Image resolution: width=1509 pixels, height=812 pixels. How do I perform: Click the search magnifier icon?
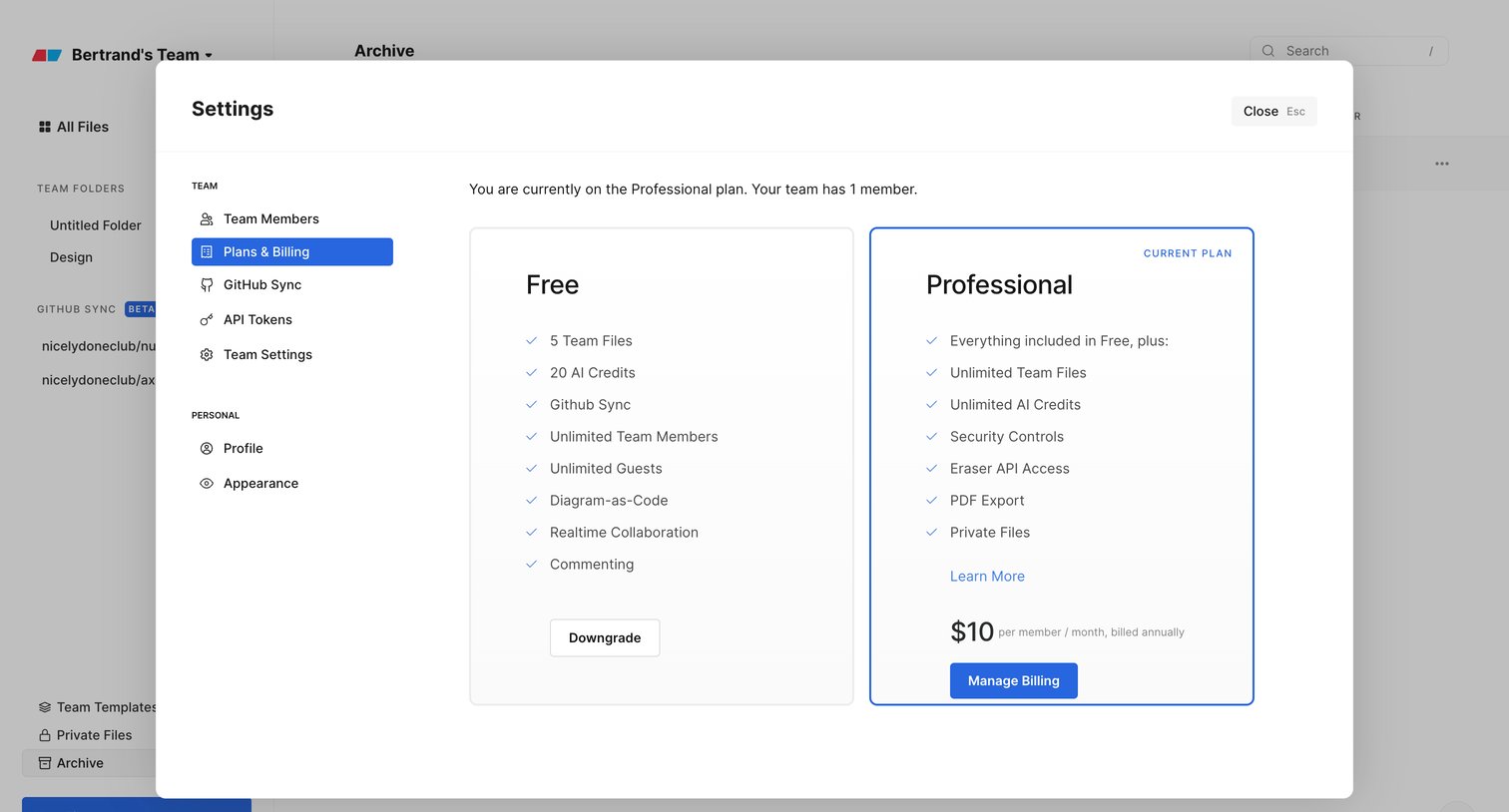[1267, 51]
